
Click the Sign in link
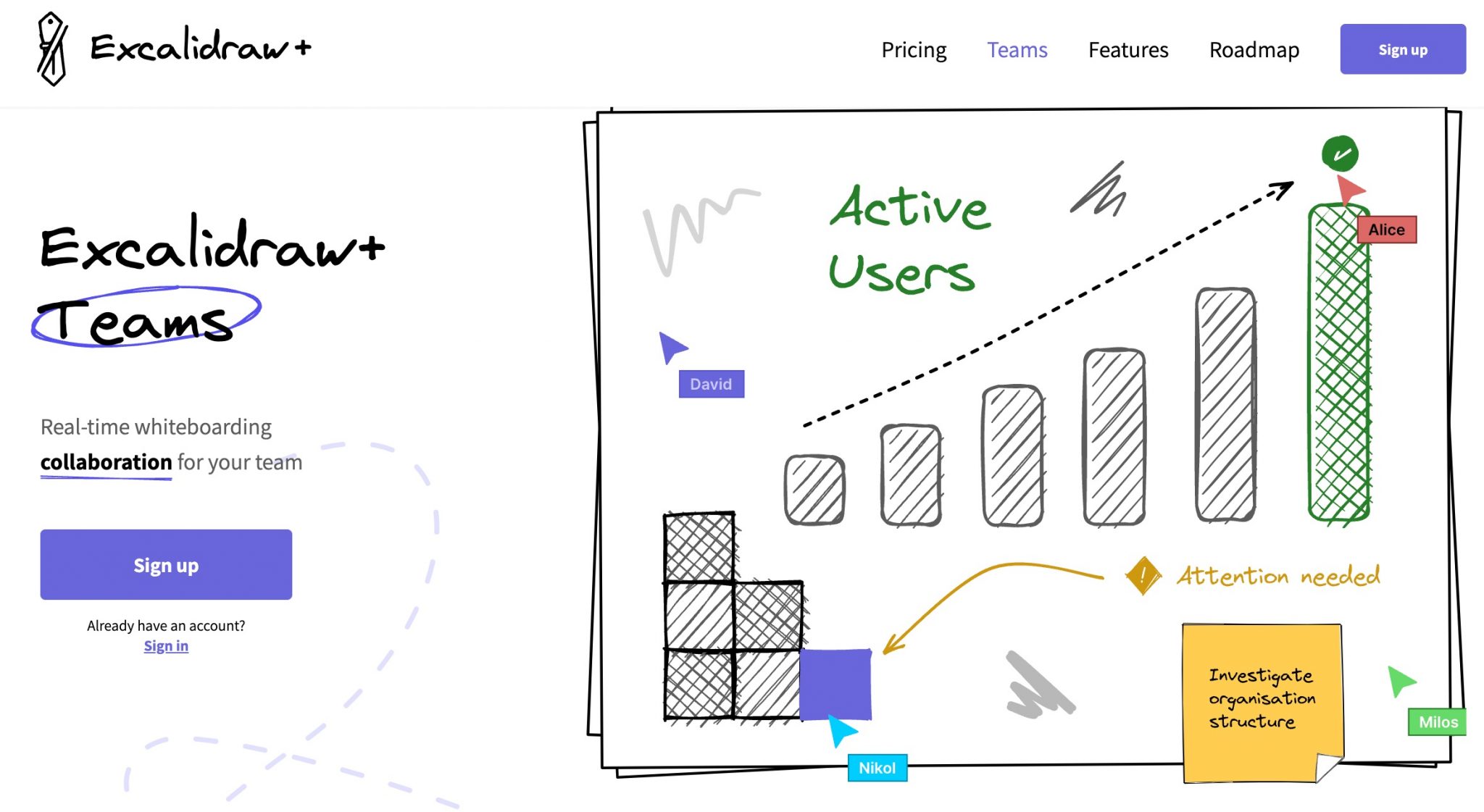pos(166,645)
